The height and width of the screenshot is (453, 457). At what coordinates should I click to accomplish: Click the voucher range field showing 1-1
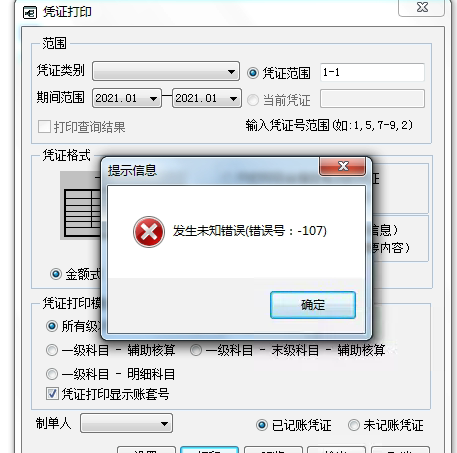(x=372, y=72)
